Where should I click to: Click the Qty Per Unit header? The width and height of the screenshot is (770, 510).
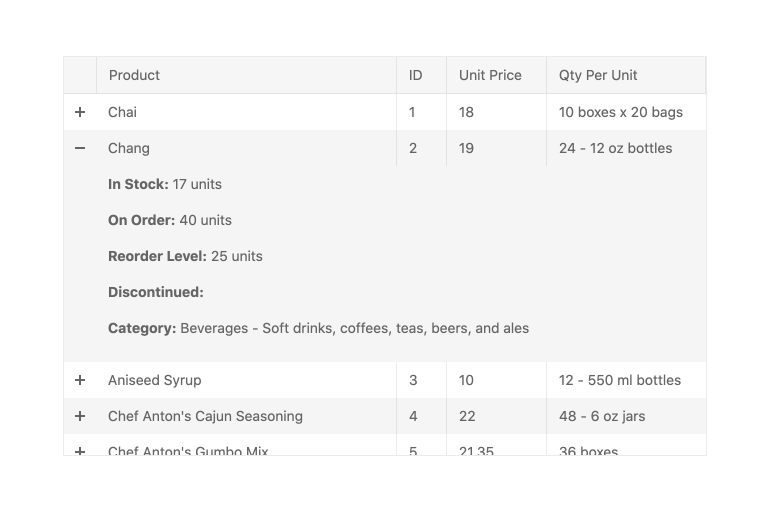click(x=598, y=75)
